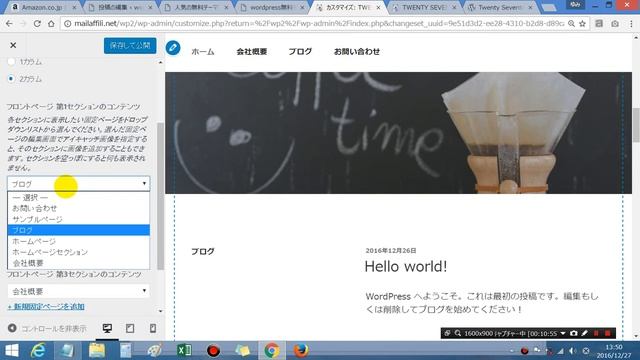Select the 1カラム radio option

[11, 62]
